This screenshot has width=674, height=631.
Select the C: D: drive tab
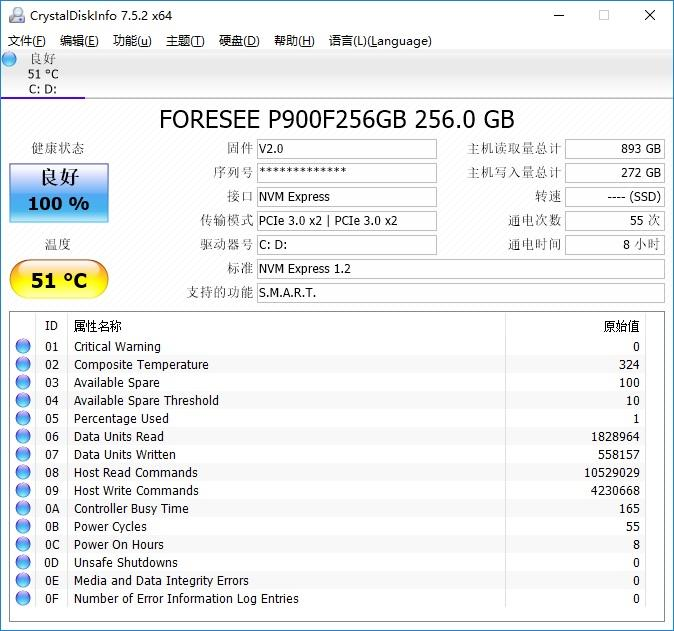(43, 74)
